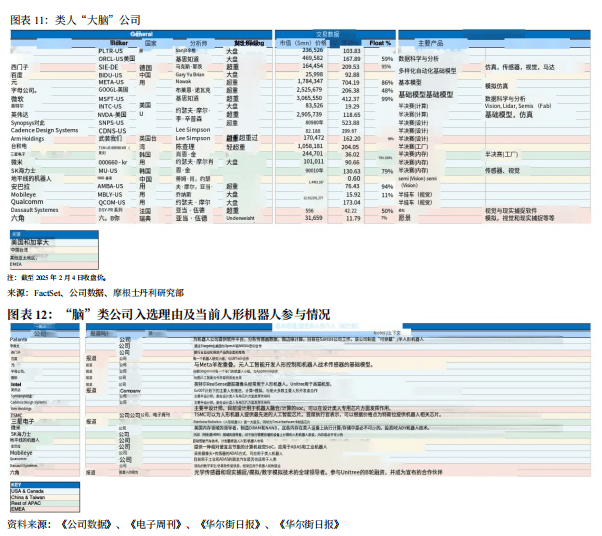Select the CDNS-US ticker cell
The height and width of the screenshot is (536, 602).
pyautogui.click(x=112, y=131)
